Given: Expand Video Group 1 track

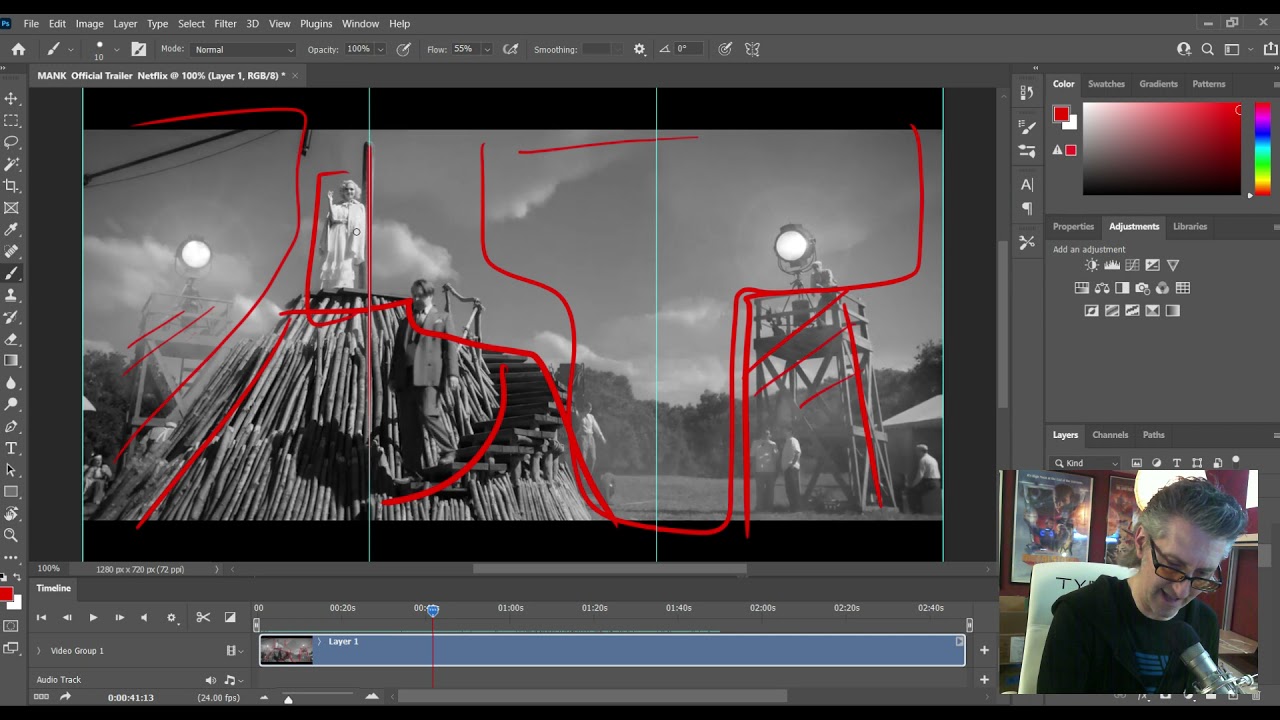Looking at the screenshot, I should (39, 651).
